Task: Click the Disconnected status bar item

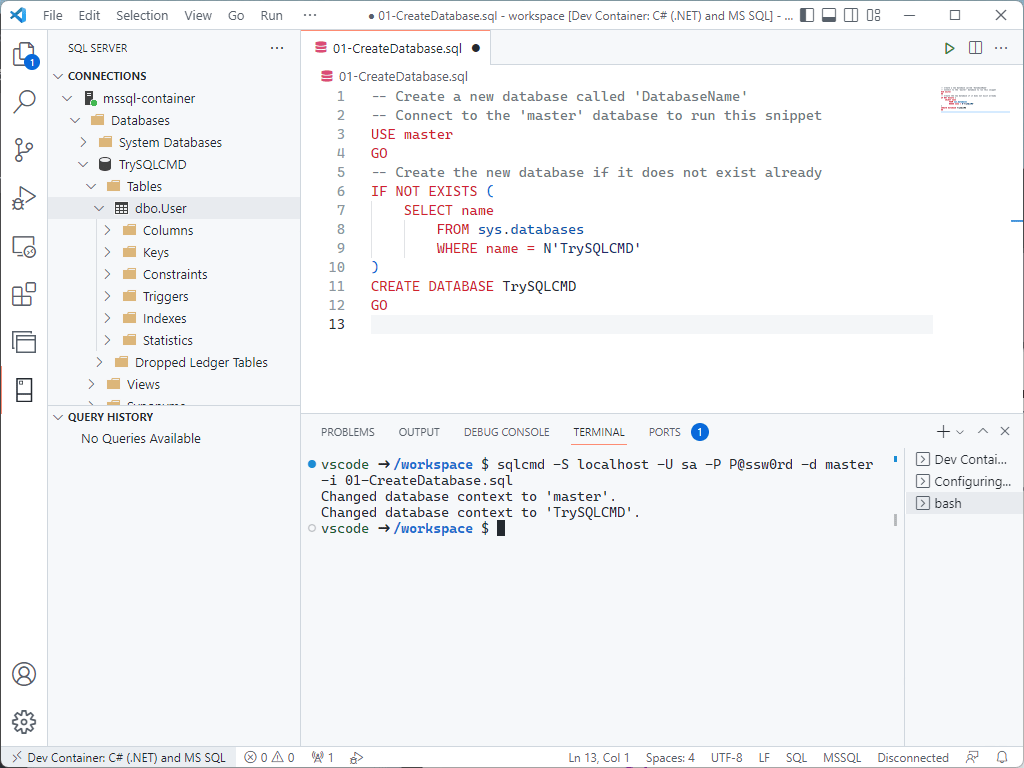Action: point(913,758)
